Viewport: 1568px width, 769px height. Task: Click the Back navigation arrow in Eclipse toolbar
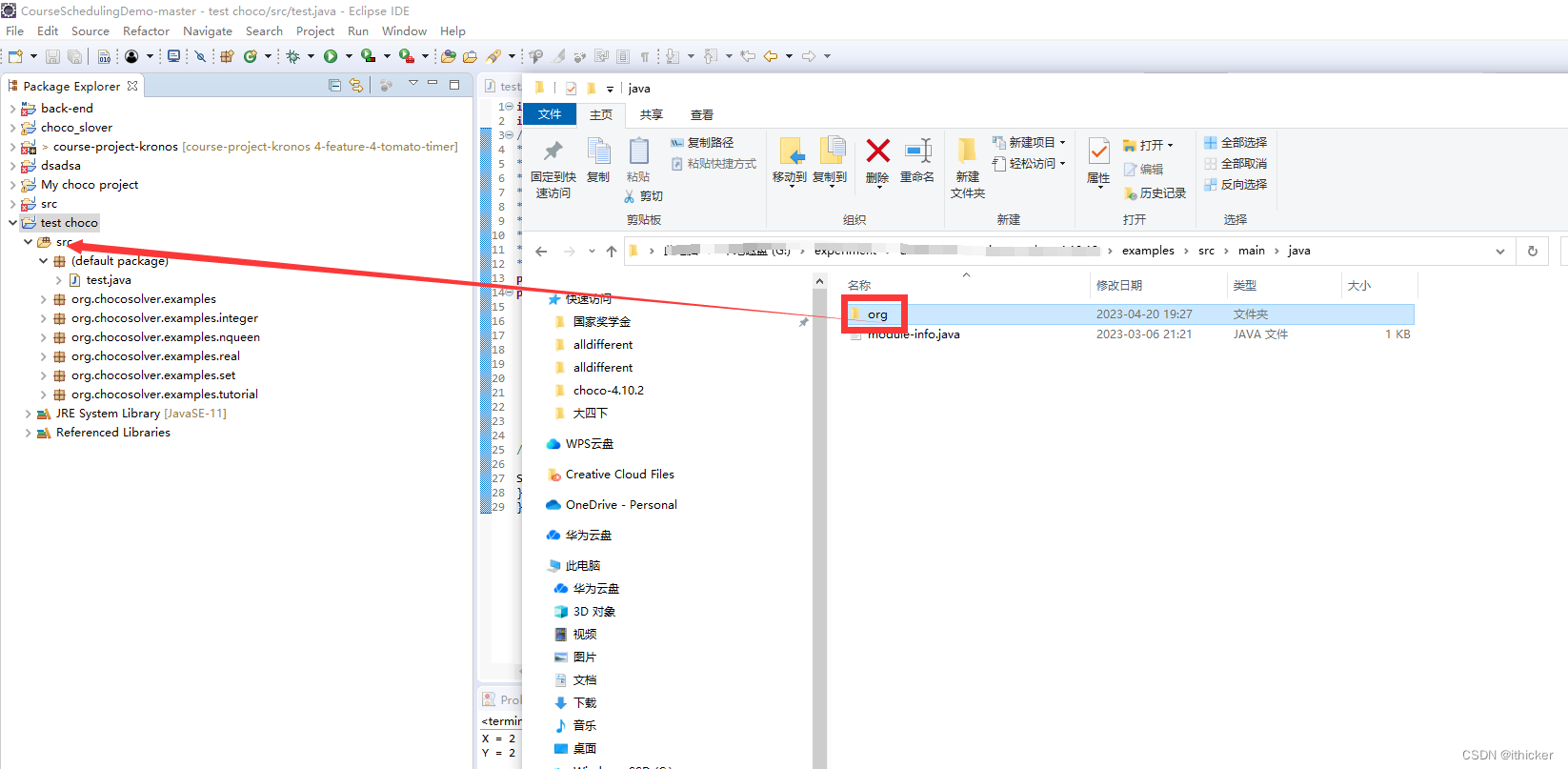pos(770,56)
